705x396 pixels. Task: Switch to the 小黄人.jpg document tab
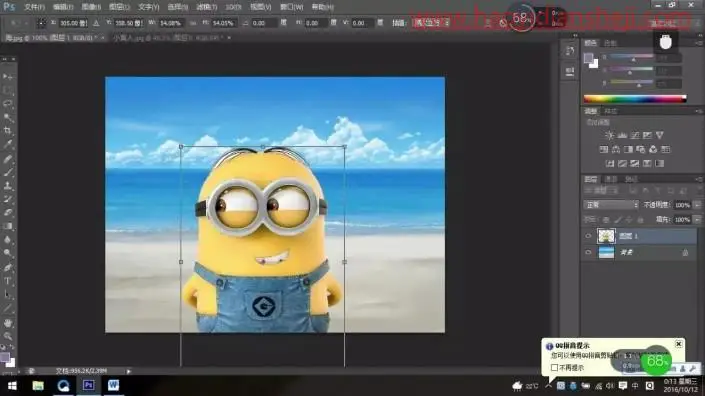(169, 38)
